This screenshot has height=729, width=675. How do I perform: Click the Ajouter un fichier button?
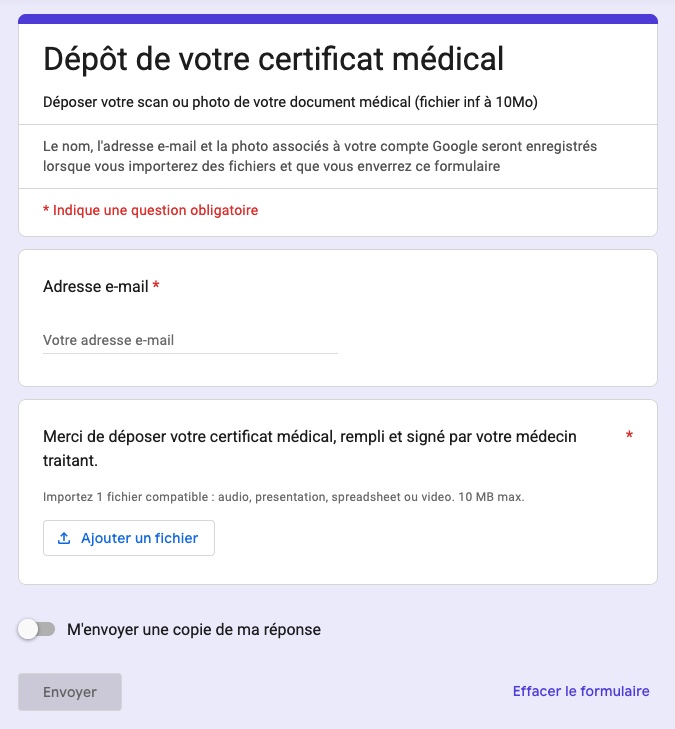[x=129, y=538]
